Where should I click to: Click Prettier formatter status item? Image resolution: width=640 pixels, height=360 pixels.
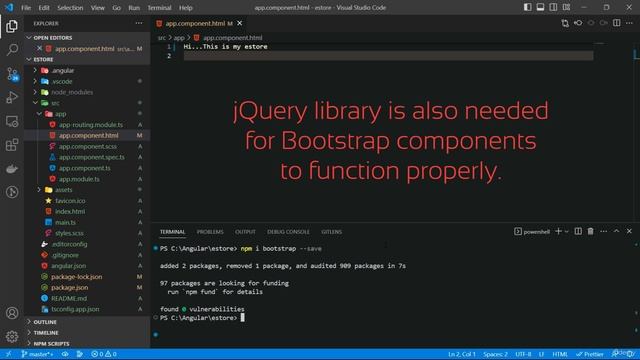pos(590,354)
